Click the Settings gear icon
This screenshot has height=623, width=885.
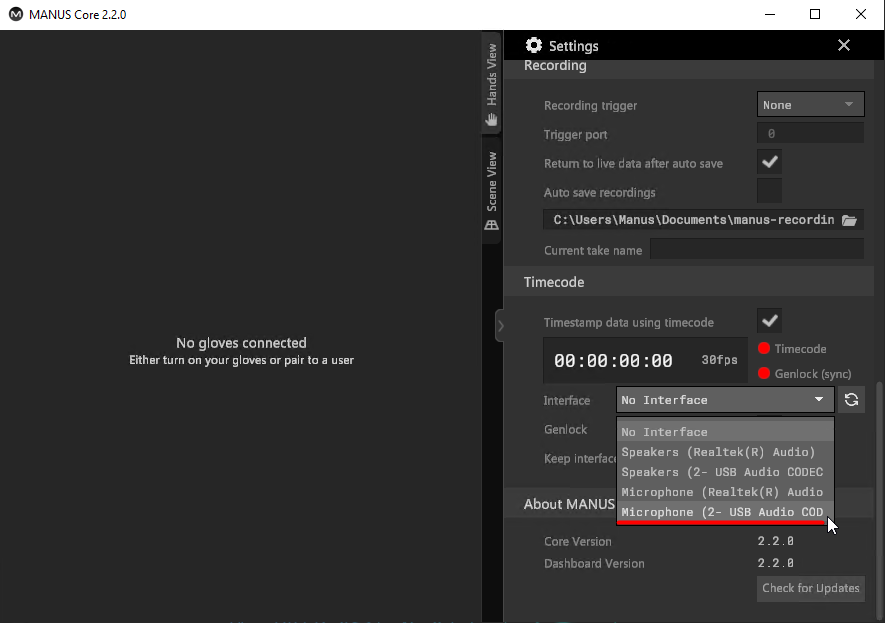(533, 45)
